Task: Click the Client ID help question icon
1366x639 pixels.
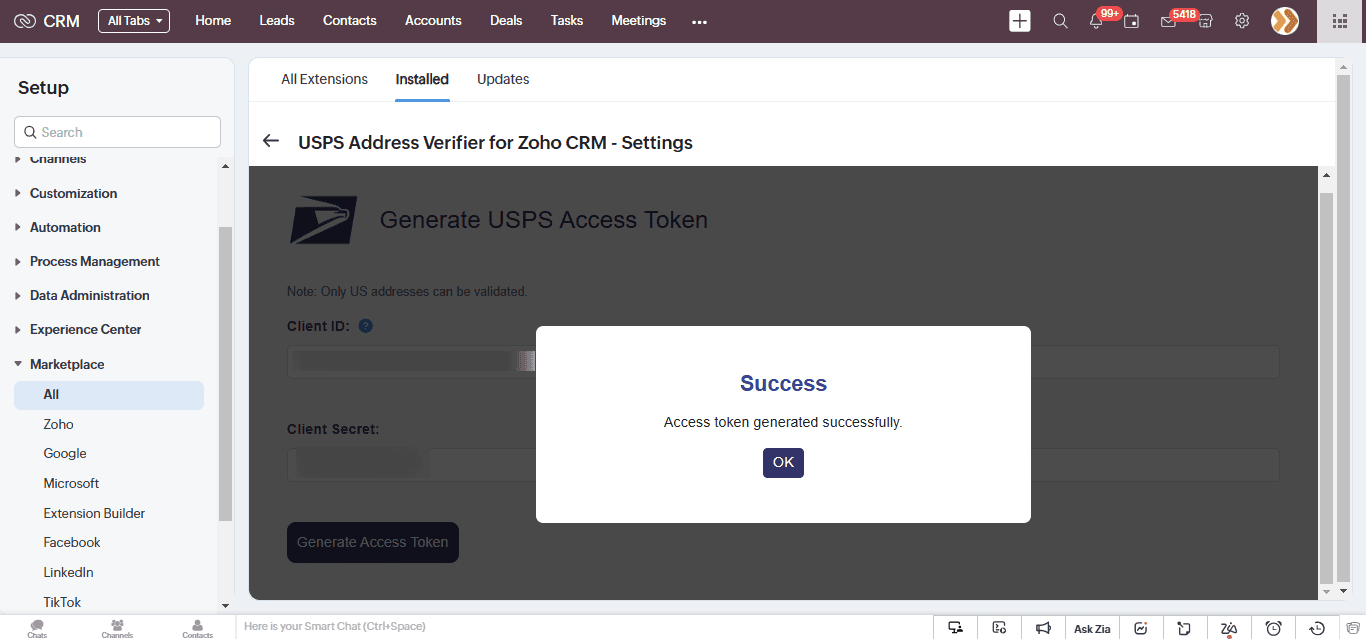Action: (x=366, y=326)
